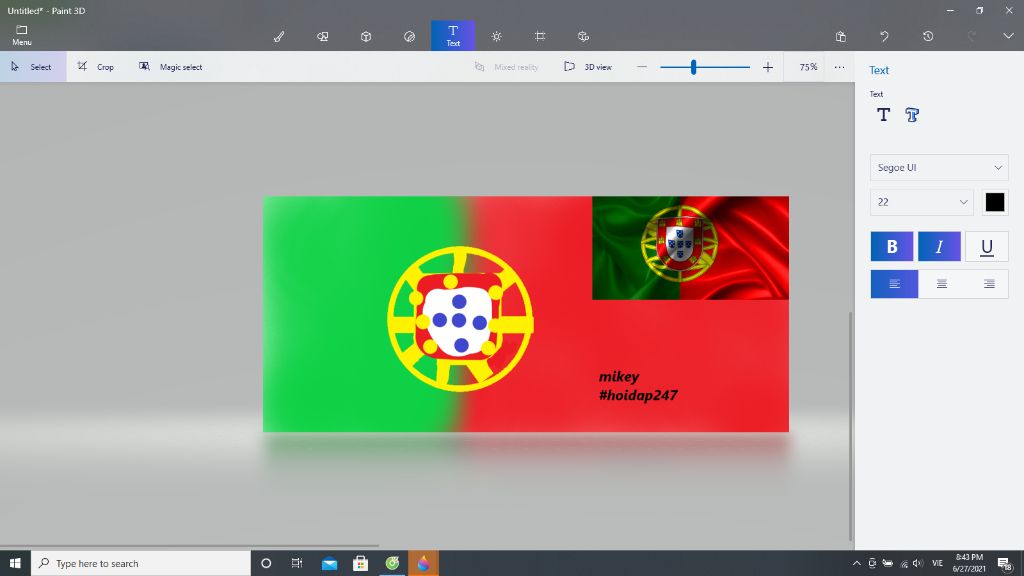Image resolution: width=1024 pixels, height=576 pixels.
Task: Open the Effects tool
Action: (x=496, y=37)
